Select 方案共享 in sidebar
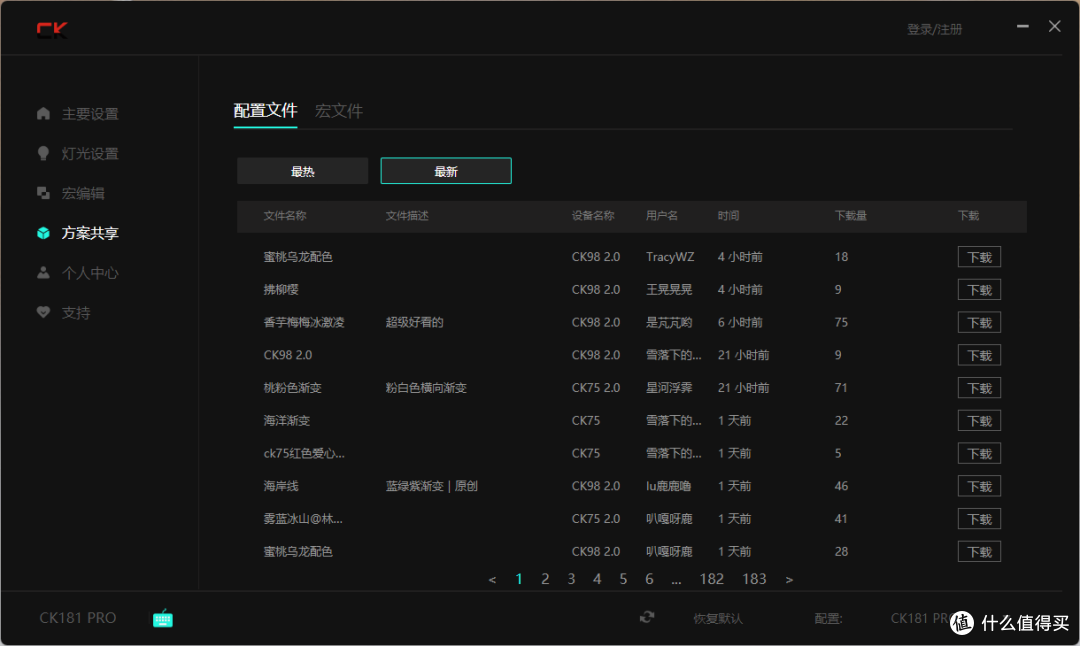The image size is (1080, 646). click(90, 233)
